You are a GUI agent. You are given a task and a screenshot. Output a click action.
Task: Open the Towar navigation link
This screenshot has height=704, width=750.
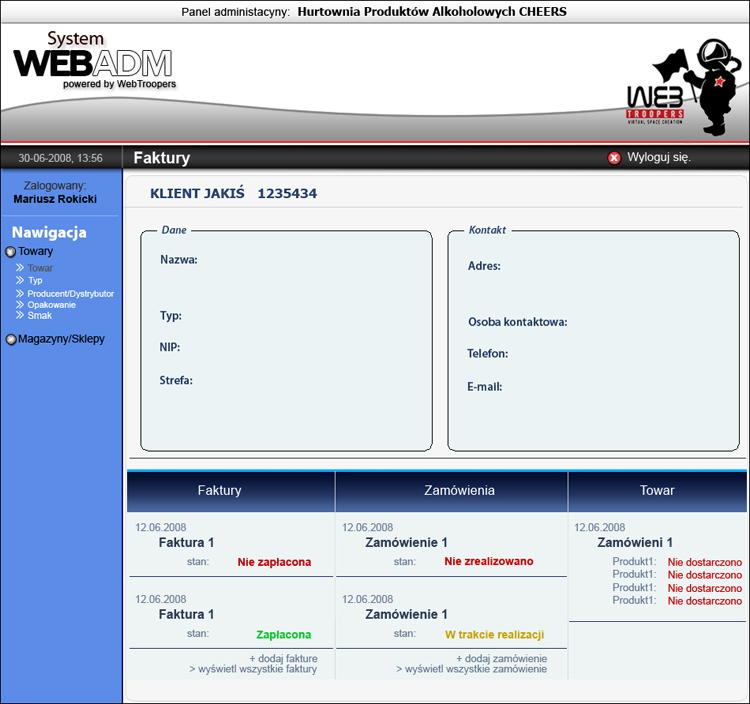pos(40,268)
